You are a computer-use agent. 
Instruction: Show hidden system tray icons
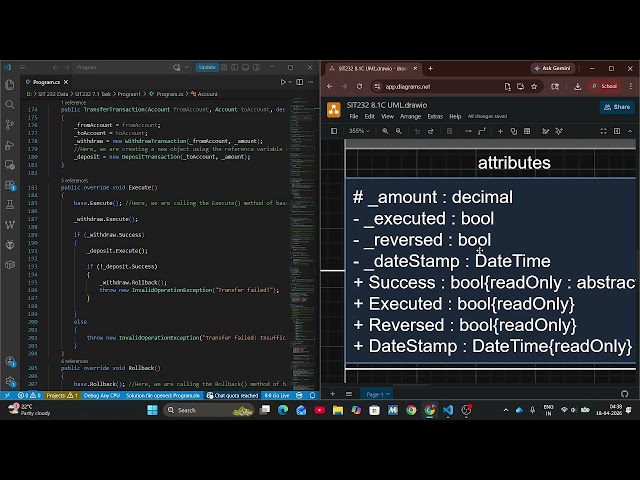coord(506,410)
